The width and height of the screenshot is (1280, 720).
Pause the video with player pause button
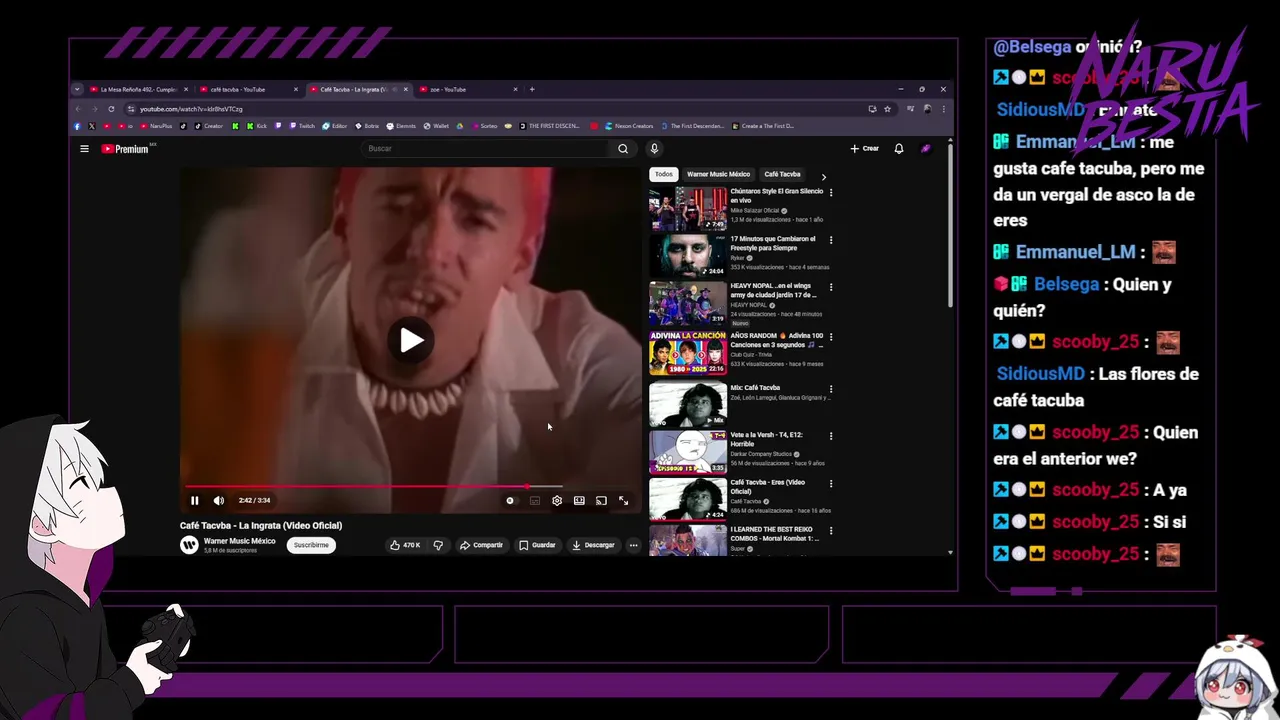[195, 501]
